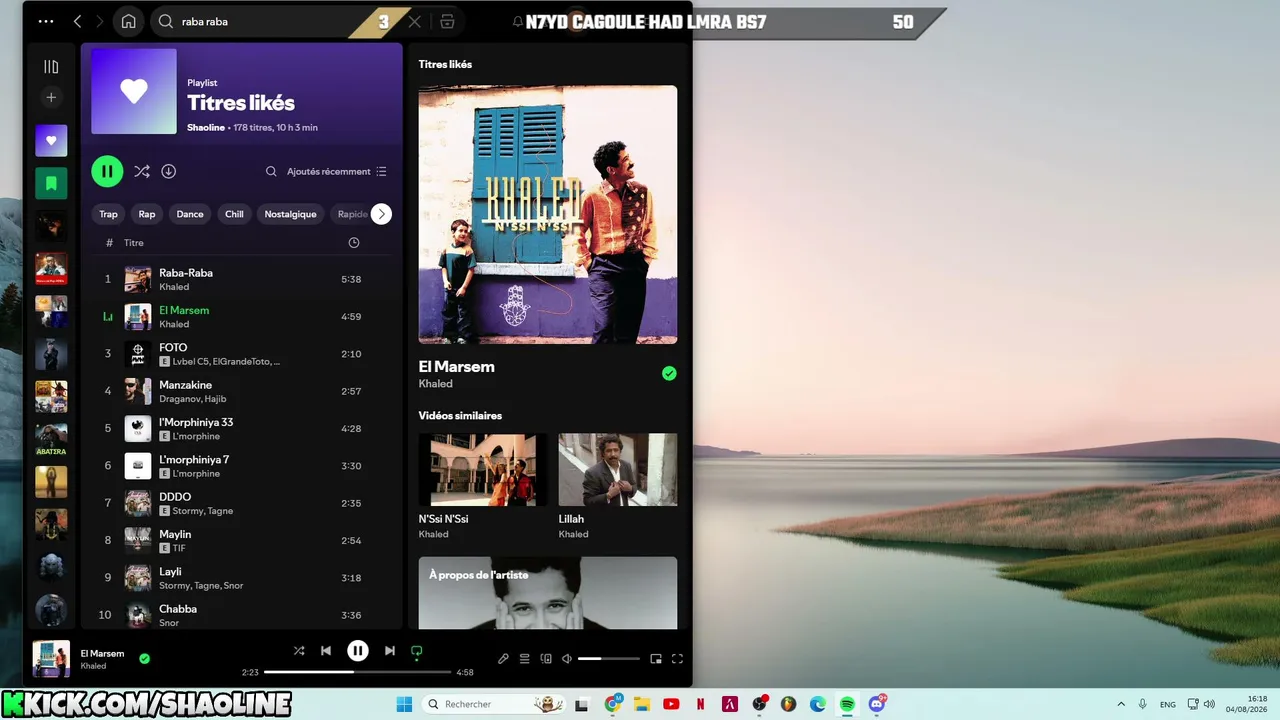This screenshot has height=720, width=1280.
Task: Toggle the liked checkmark in player bar
Action: 144,659
